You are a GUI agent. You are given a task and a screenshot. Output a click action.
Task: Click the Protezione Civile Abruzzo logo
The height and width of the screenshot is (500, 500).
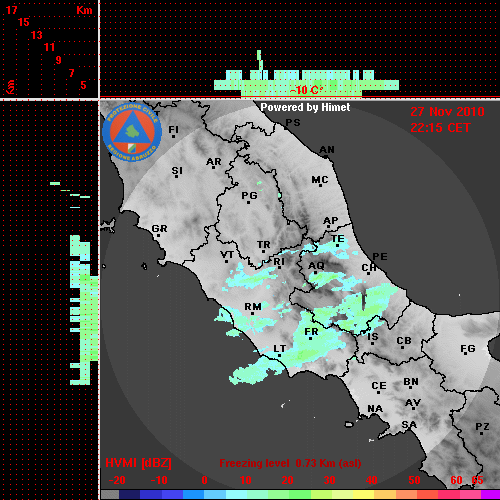pos(132,132)
